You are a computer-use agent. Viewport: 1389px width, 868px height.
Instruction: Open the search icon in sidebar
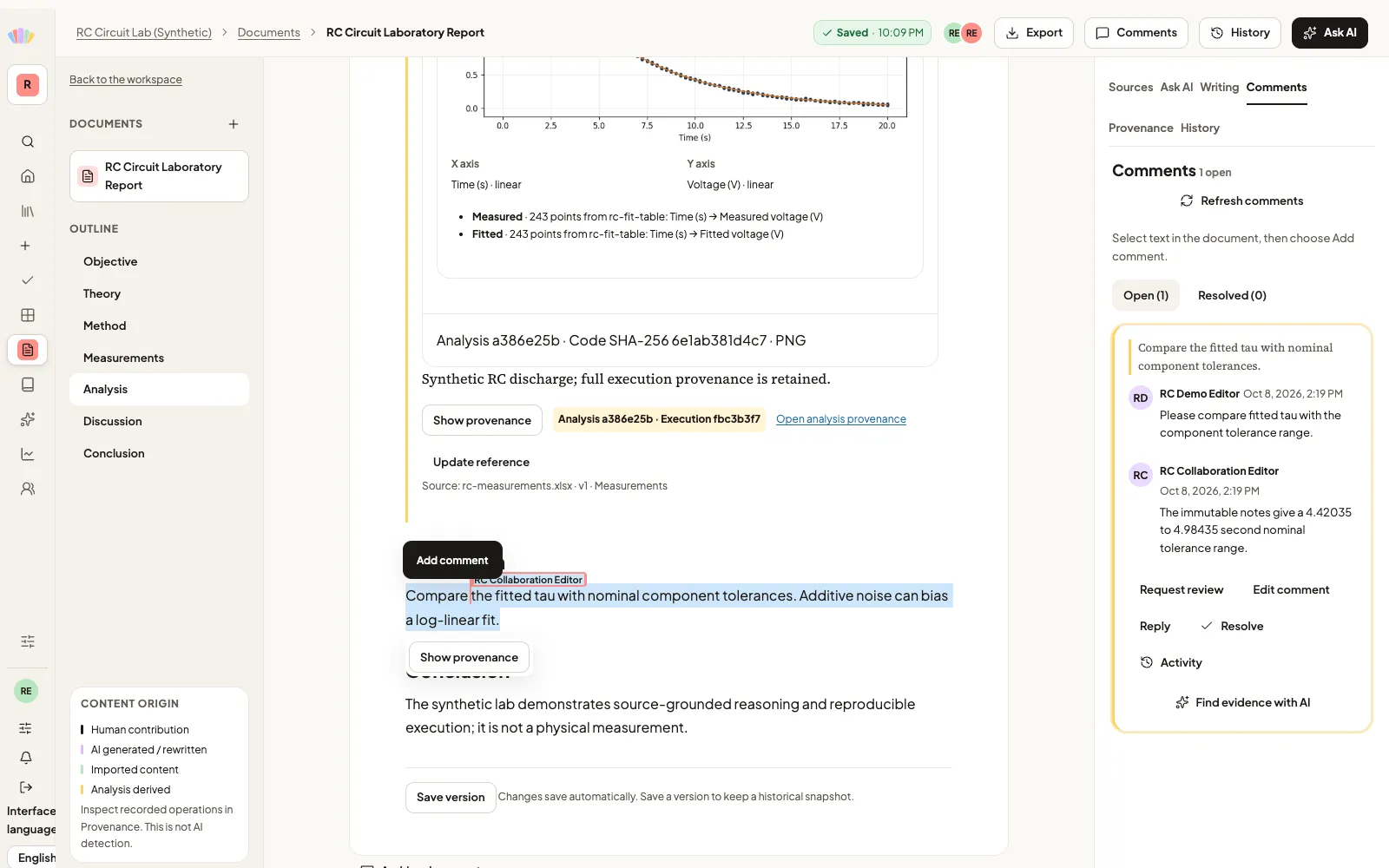click(28, 141)
